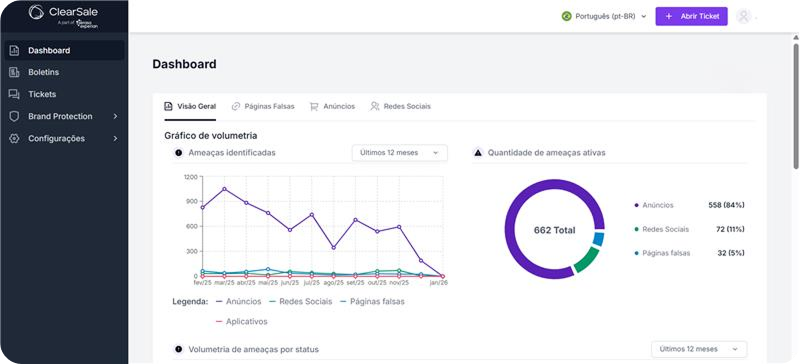Click the 72 (11%) value
Image resolution: width=800 pixels, height=364 pixels.
[730, 229]
